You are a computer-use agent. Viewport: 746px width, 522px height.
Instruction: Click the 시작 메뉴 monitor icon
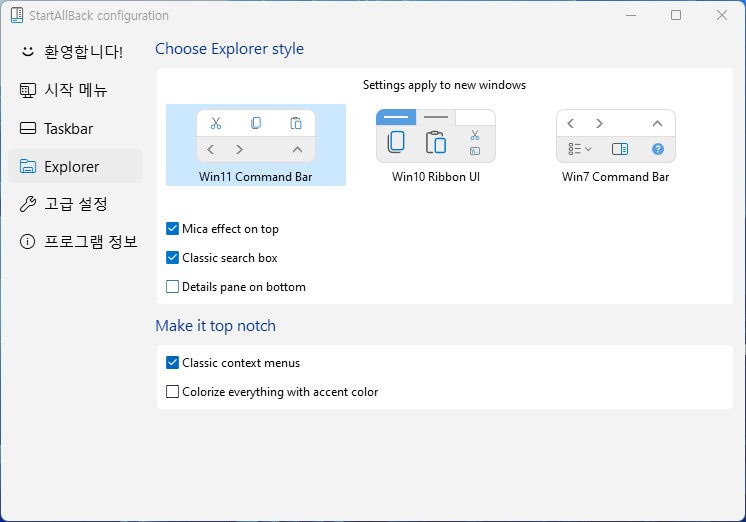28,90
